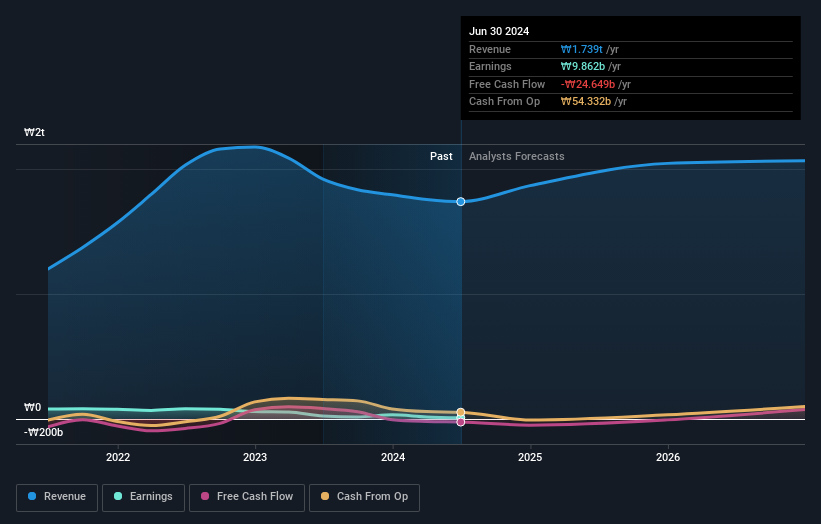Click the ₩54.332b cash from op value
The image size is (821, 524).
586,102
